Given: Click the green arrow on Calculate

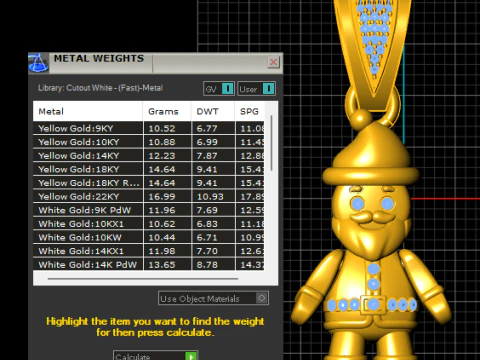Looking at the screenshot, I should (x=191, y=356).
